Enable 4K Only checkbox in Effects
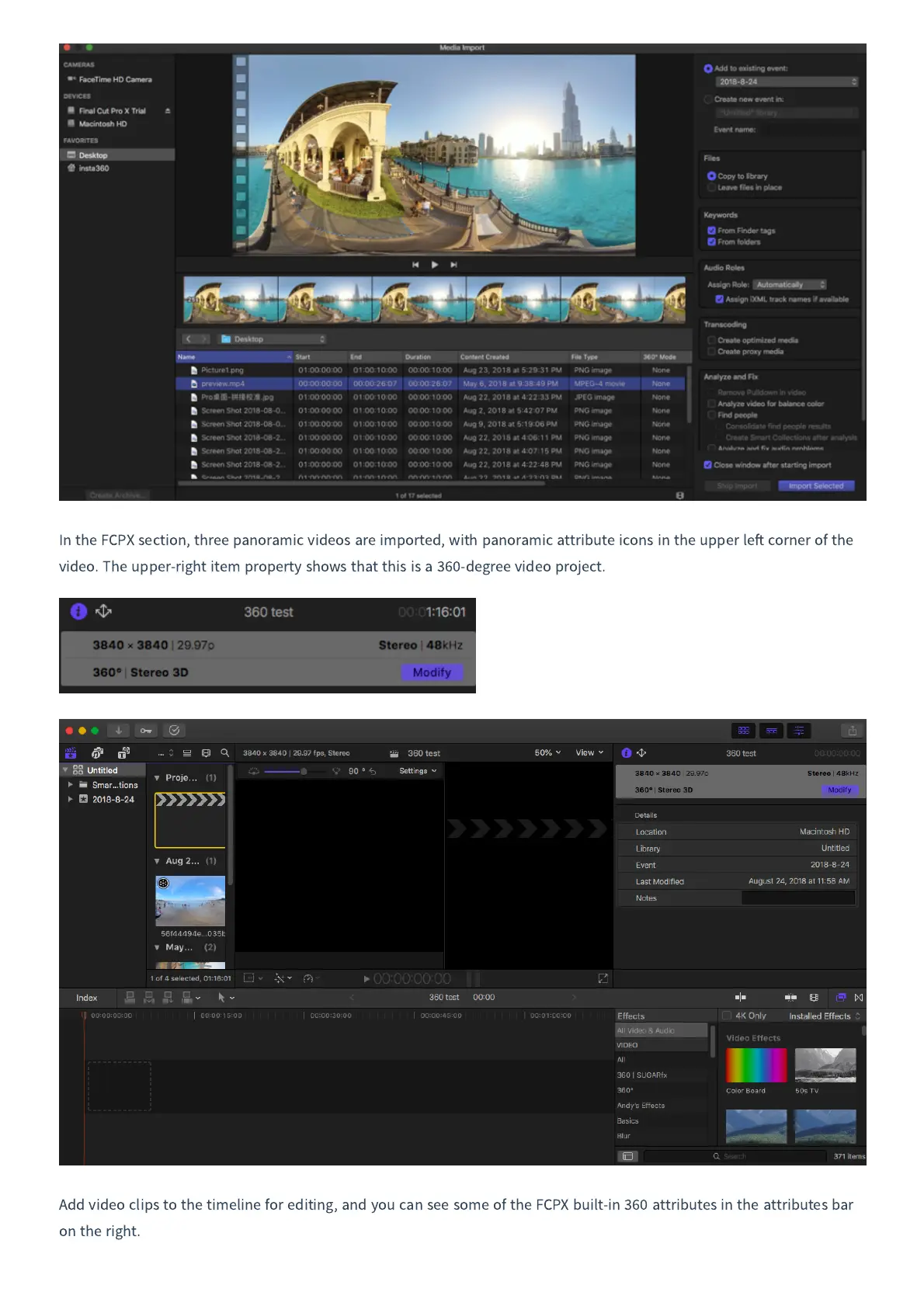 tap(727, 1016)
